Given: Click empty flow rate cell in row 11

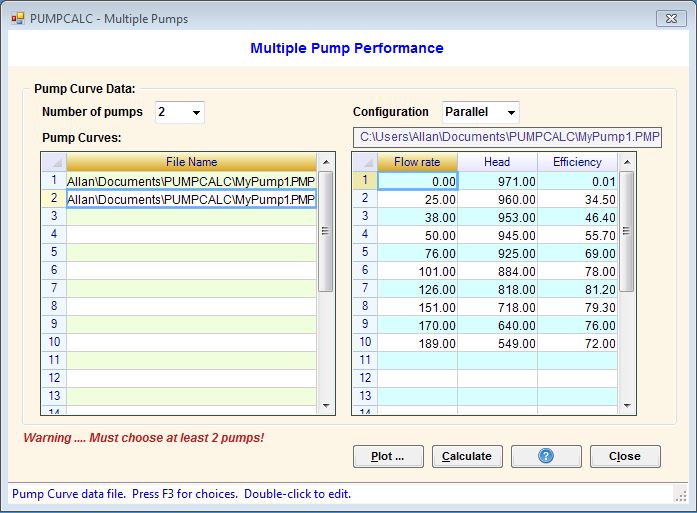Looking at the screenshot, I should [x=417, y=361].
